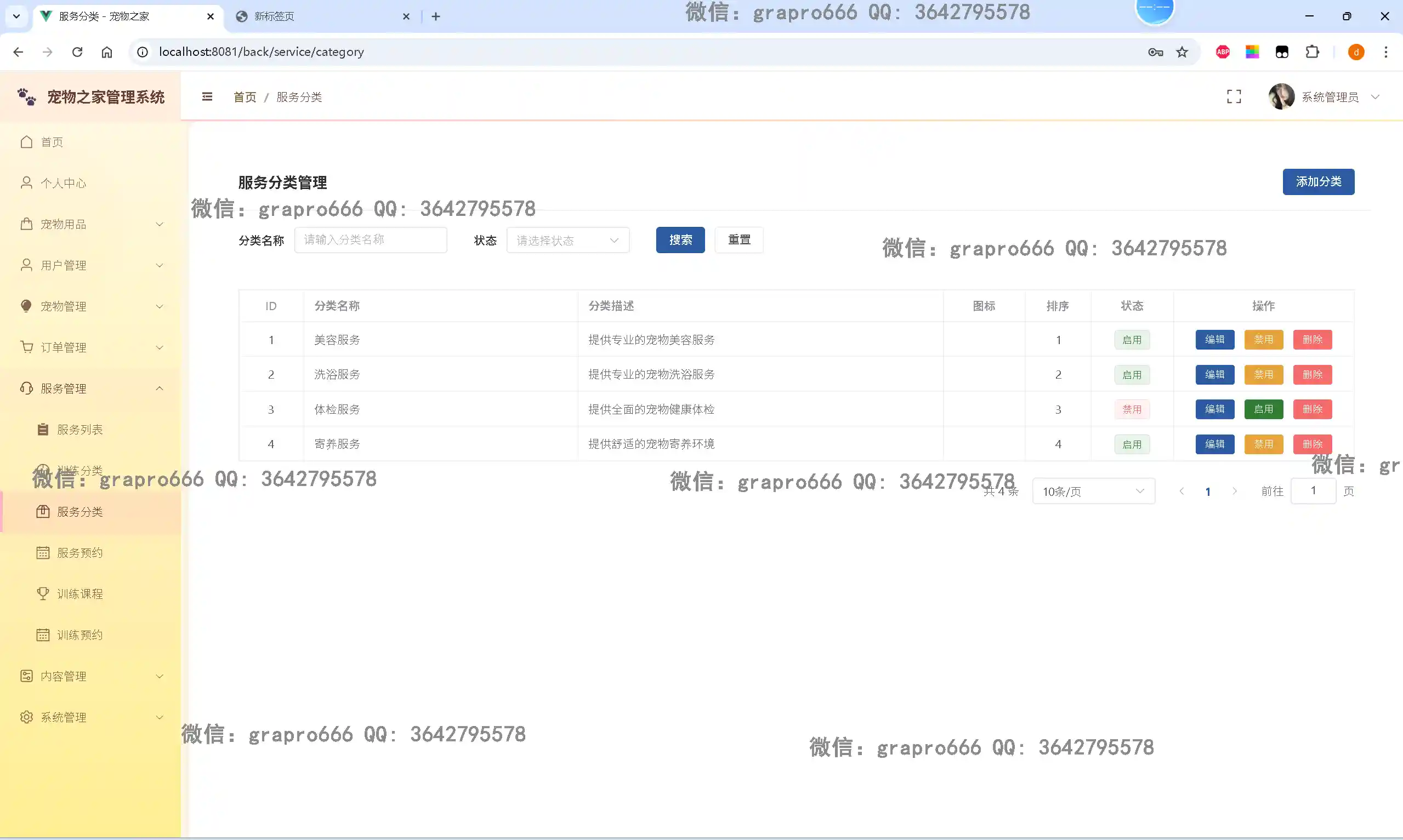Open 训练课程 trophy menu item
1403x840 pixels.
pos(79,594)
